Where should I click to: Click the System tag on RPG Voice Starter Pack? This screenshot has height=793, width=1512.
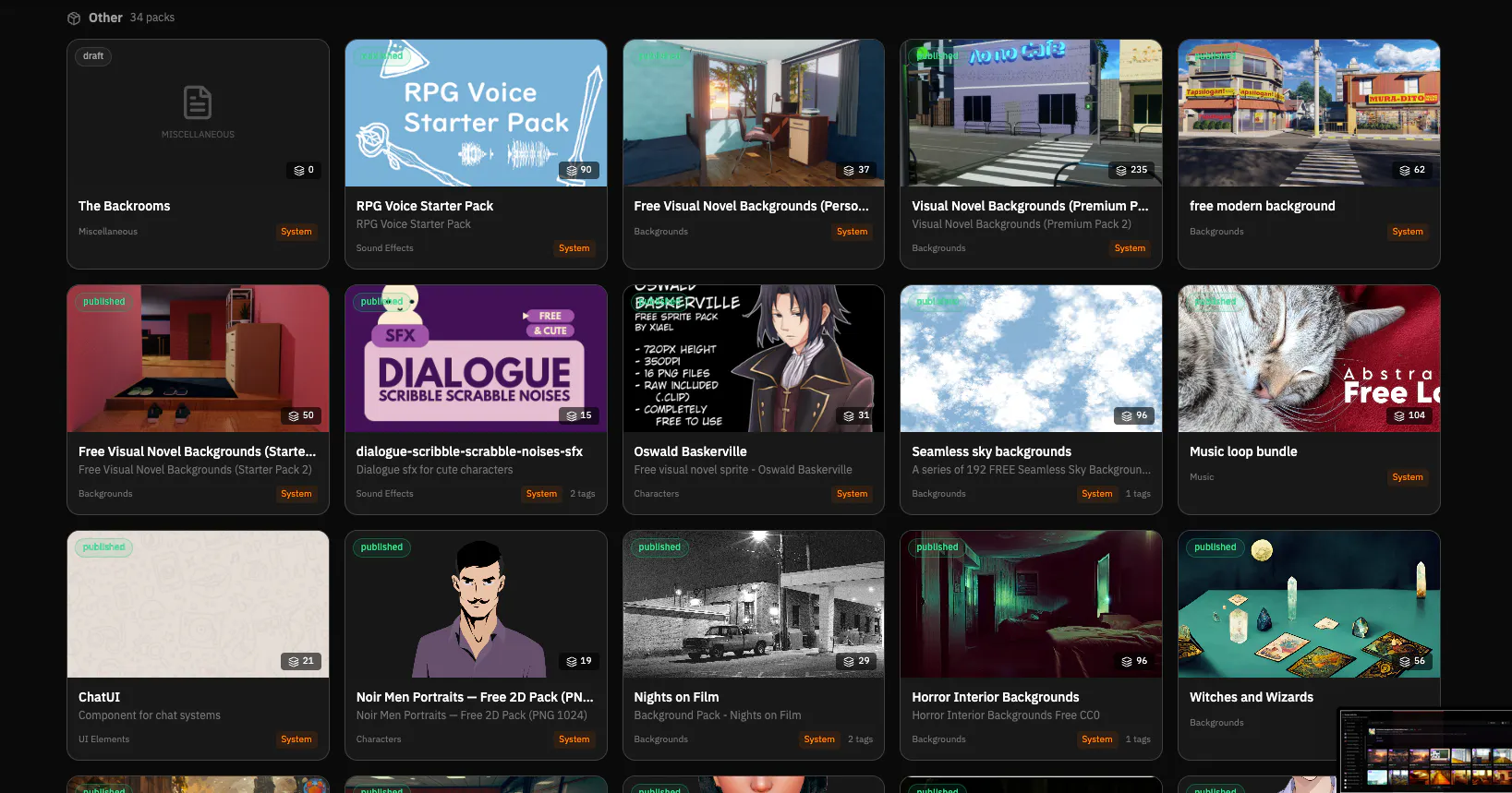tap(574, 248)
